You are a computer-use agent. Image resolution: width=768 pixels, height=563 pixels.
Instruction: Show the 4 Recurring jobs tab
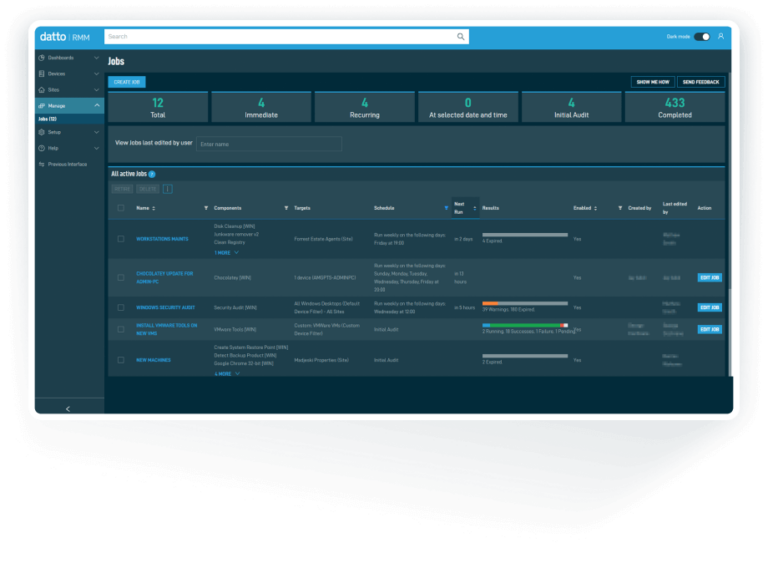click(x=364, y=107)
